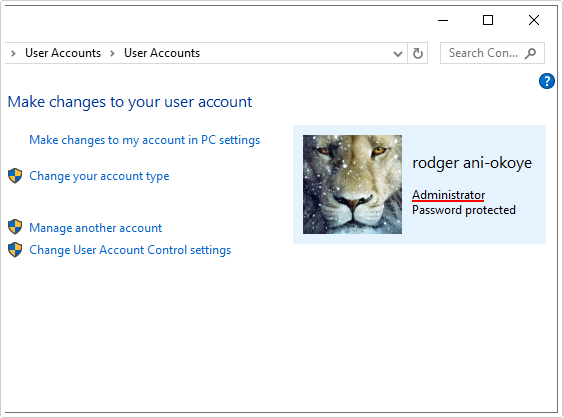Expand chevron before first User Accounts breadcrumb

(x=13, y=54)
